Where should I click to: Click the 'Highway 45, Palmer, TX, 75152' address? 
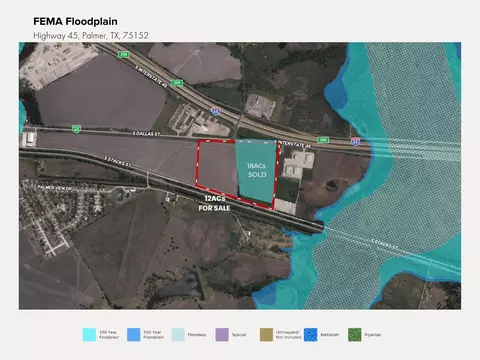(91, 36)
